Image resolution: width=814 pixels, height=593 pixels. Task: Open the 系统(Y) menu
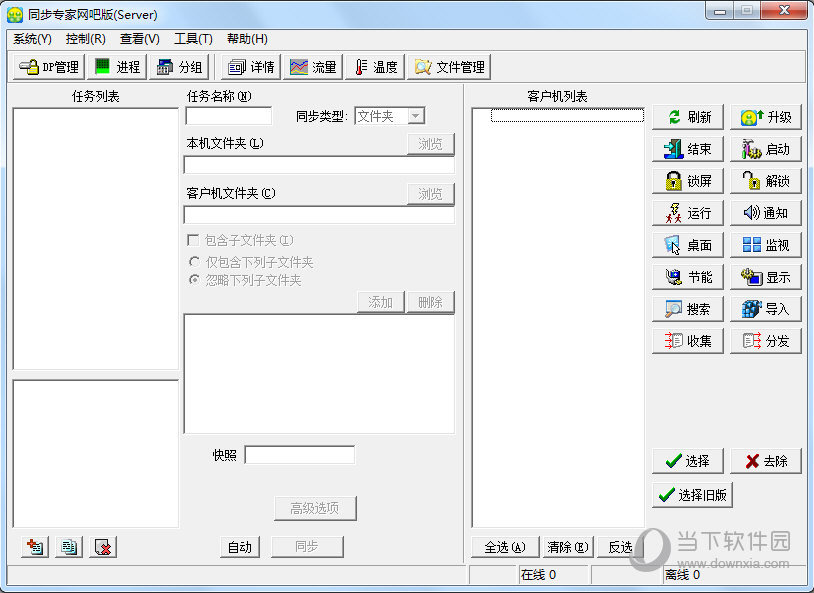32,39
